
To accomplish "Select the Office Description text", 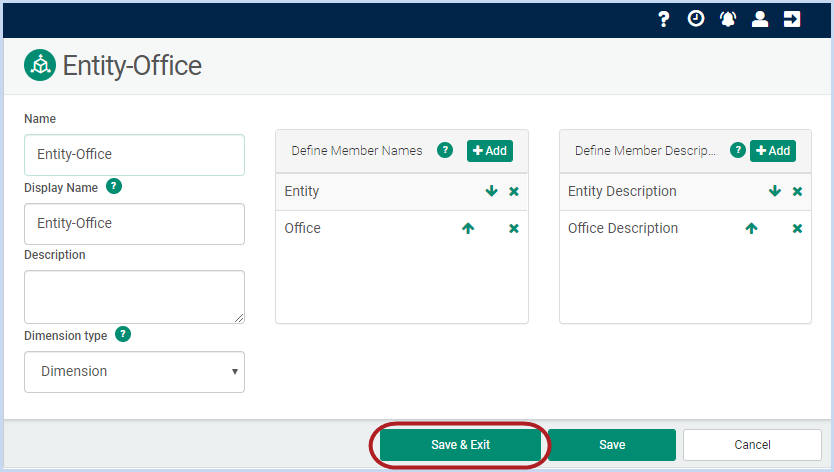I will pos(623,228).
